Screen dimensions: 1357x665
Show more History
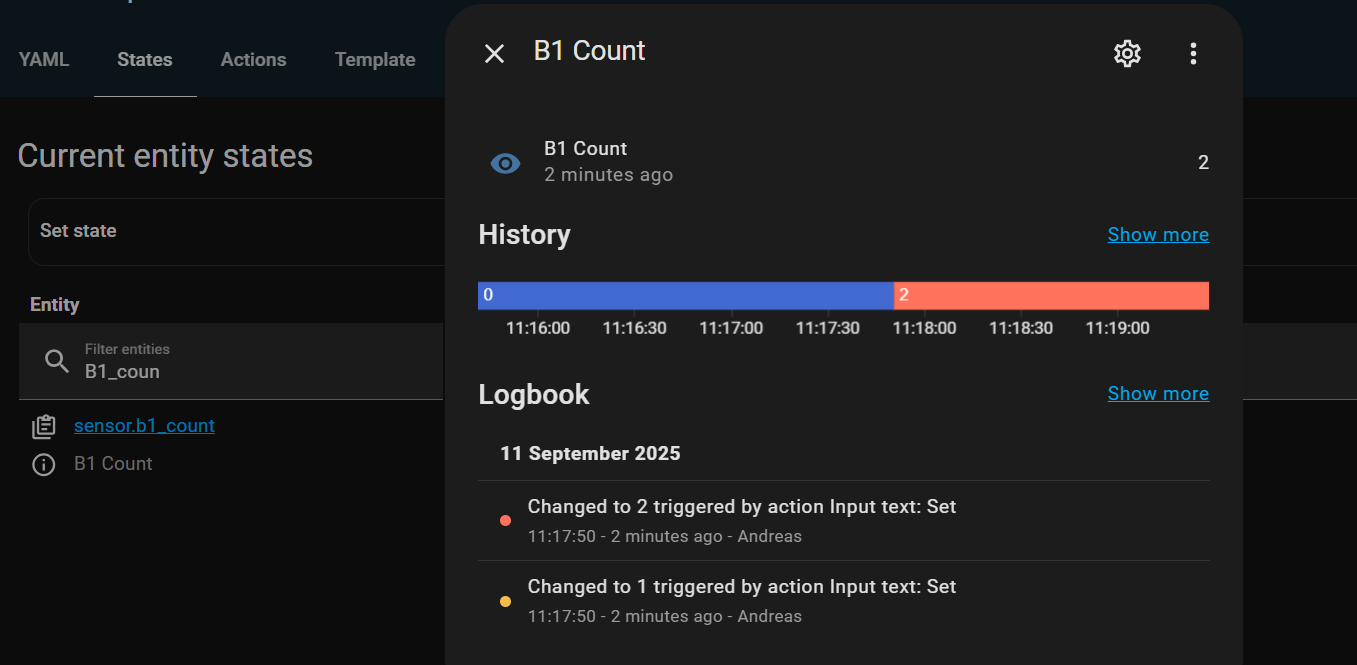click(1158, 235)
